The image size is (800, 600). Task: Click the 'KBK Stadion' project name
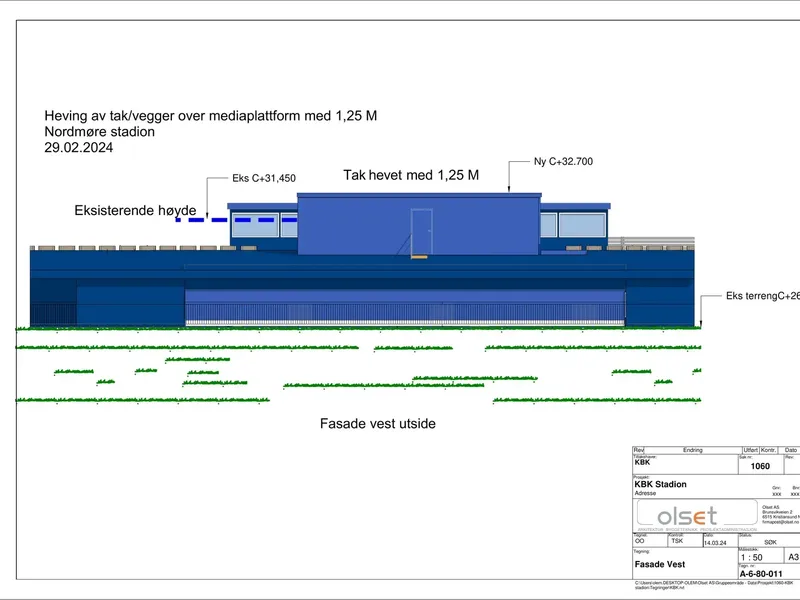[660, 484]
